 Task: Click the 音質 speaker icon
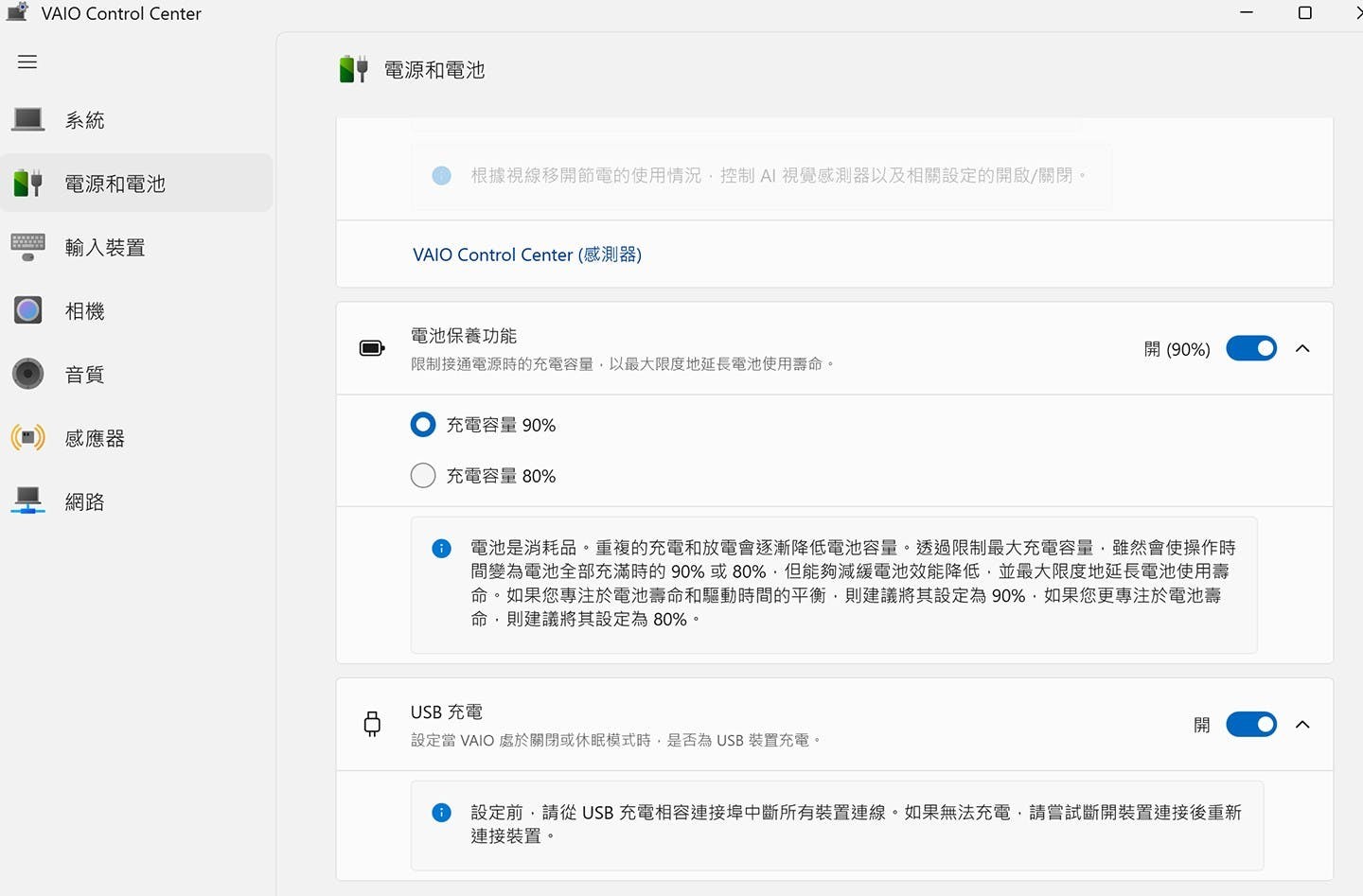tap(27, 375)
